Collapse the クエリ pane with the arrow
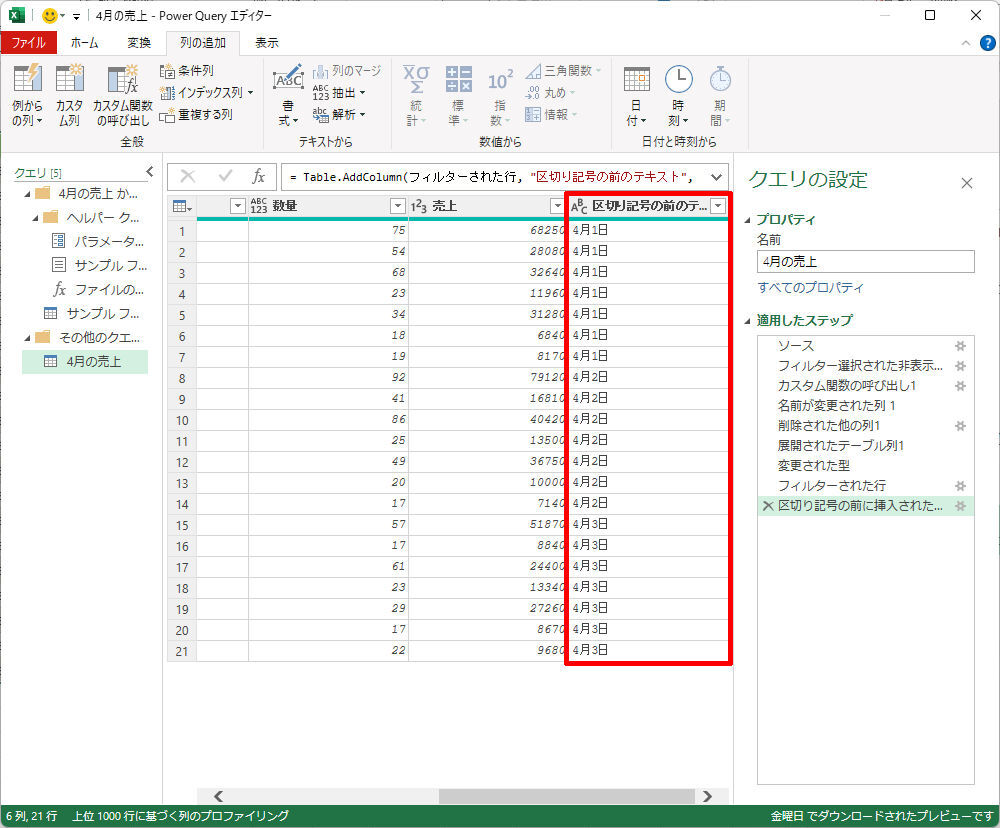Viewport: 1000px width, 828px height. point(150,171)
